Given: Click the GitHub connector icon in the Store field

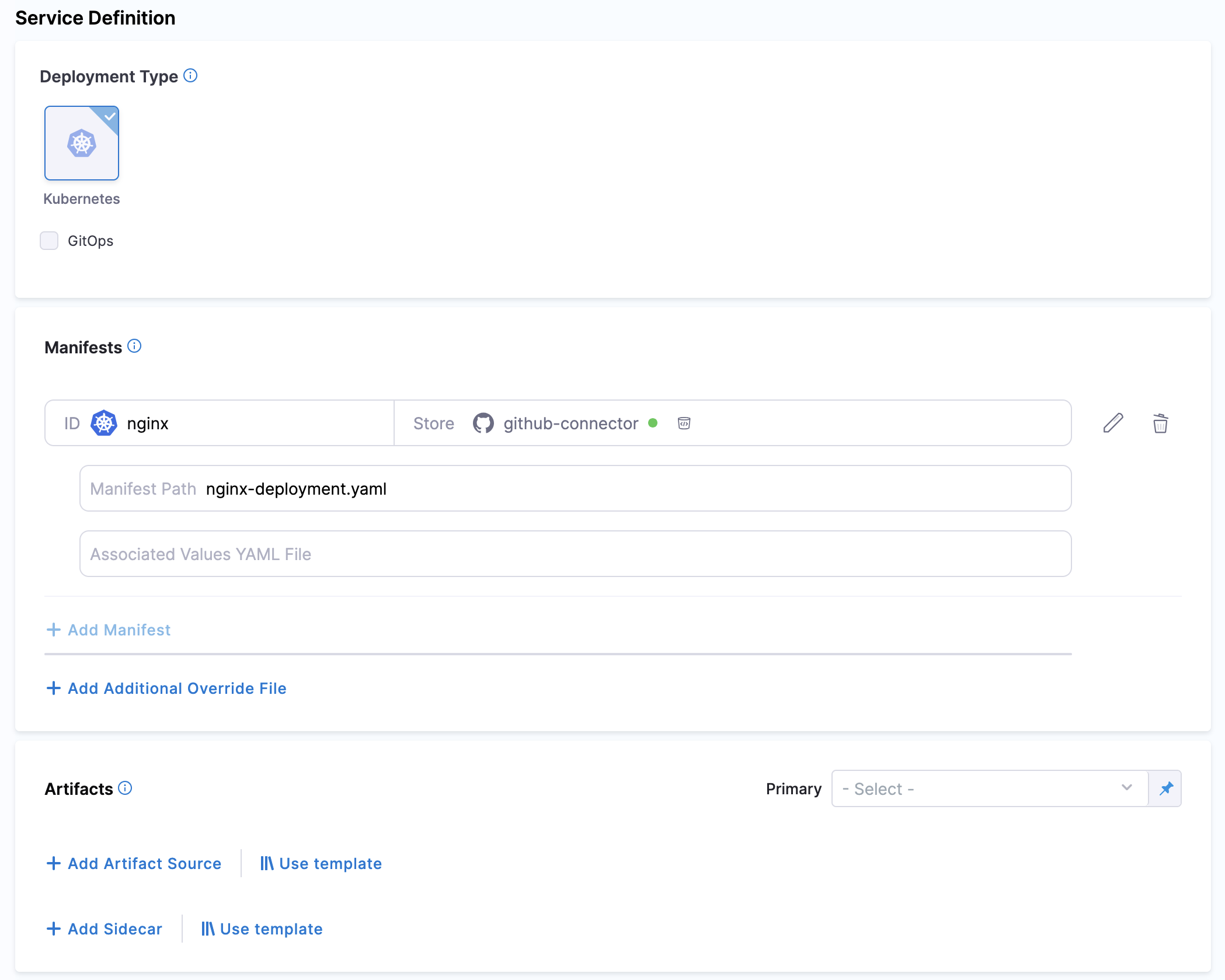Looking at the screenshot, I should tap(483, 423).
